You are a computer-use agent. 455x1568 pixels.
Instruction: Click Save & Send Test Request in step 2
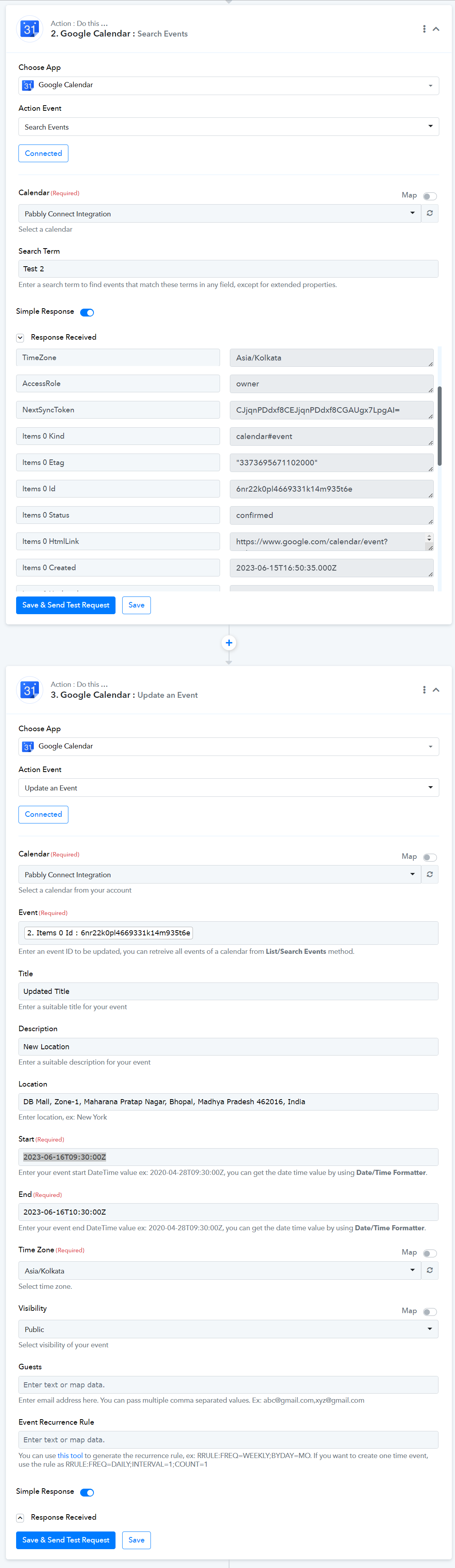pos(66,605)
